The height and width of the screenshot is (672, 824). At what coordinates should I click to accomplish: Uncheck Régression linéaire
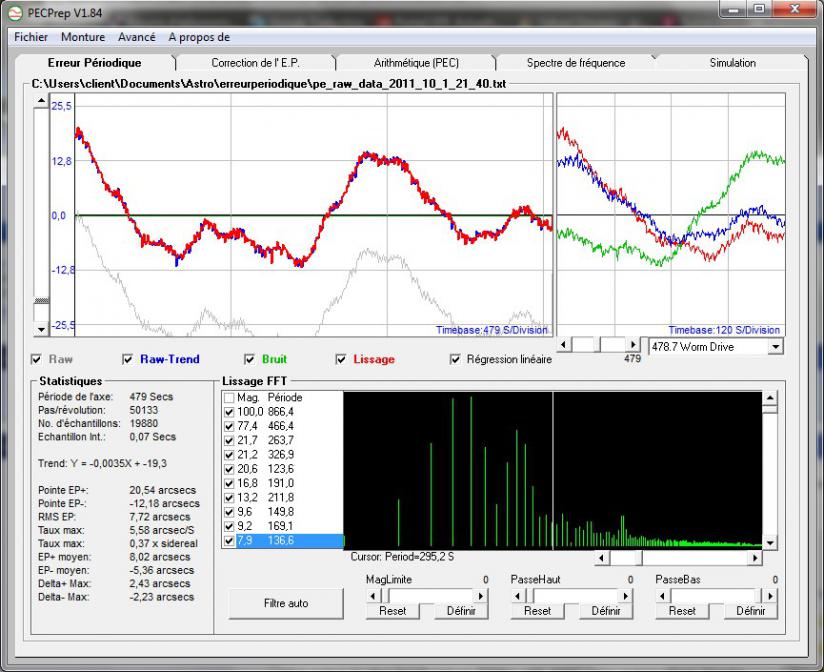pyautogui.click(x=456, y=360)
